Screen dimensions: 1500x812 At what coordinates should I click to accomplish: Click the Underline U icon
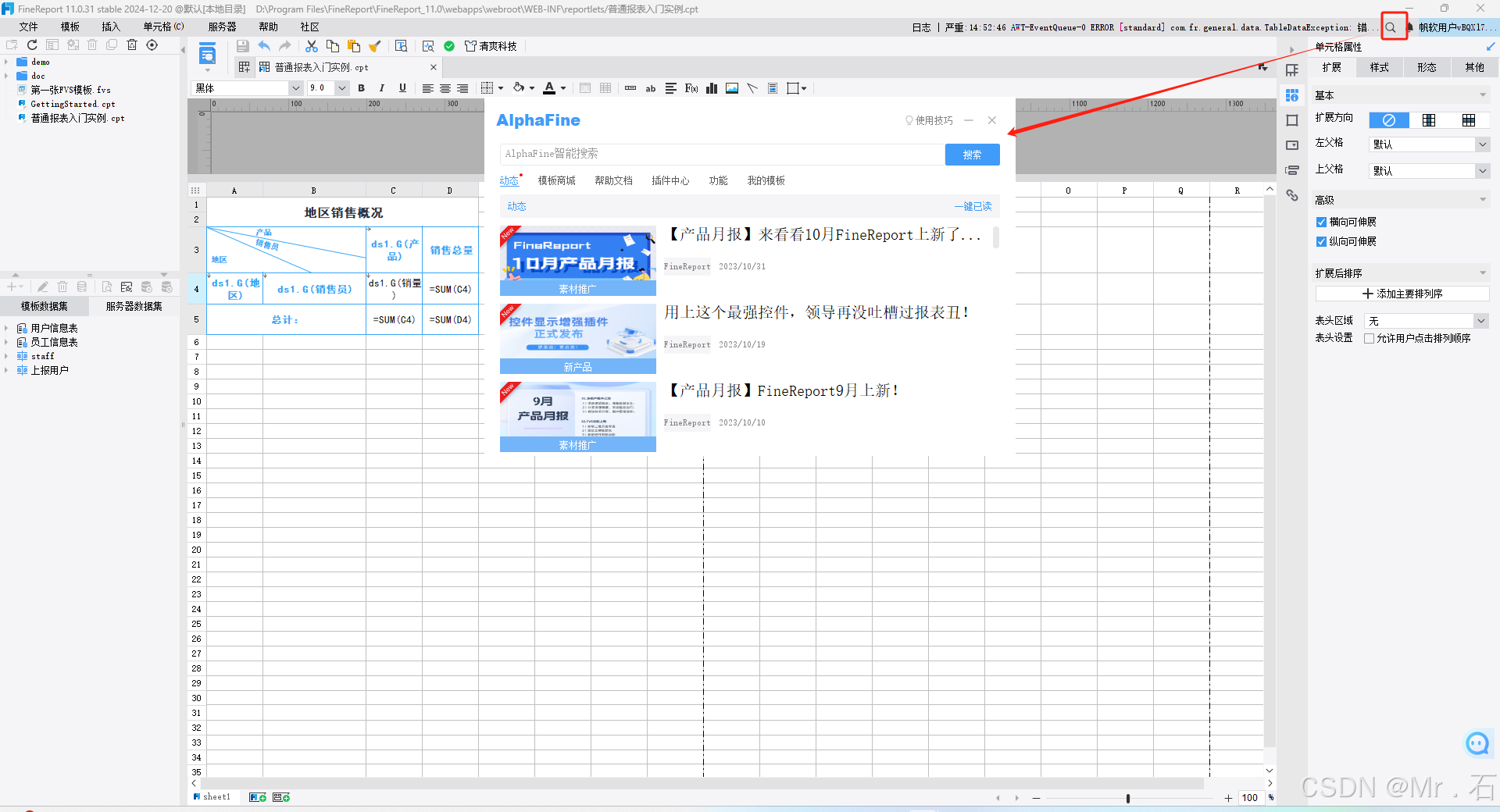coord(402,88)
